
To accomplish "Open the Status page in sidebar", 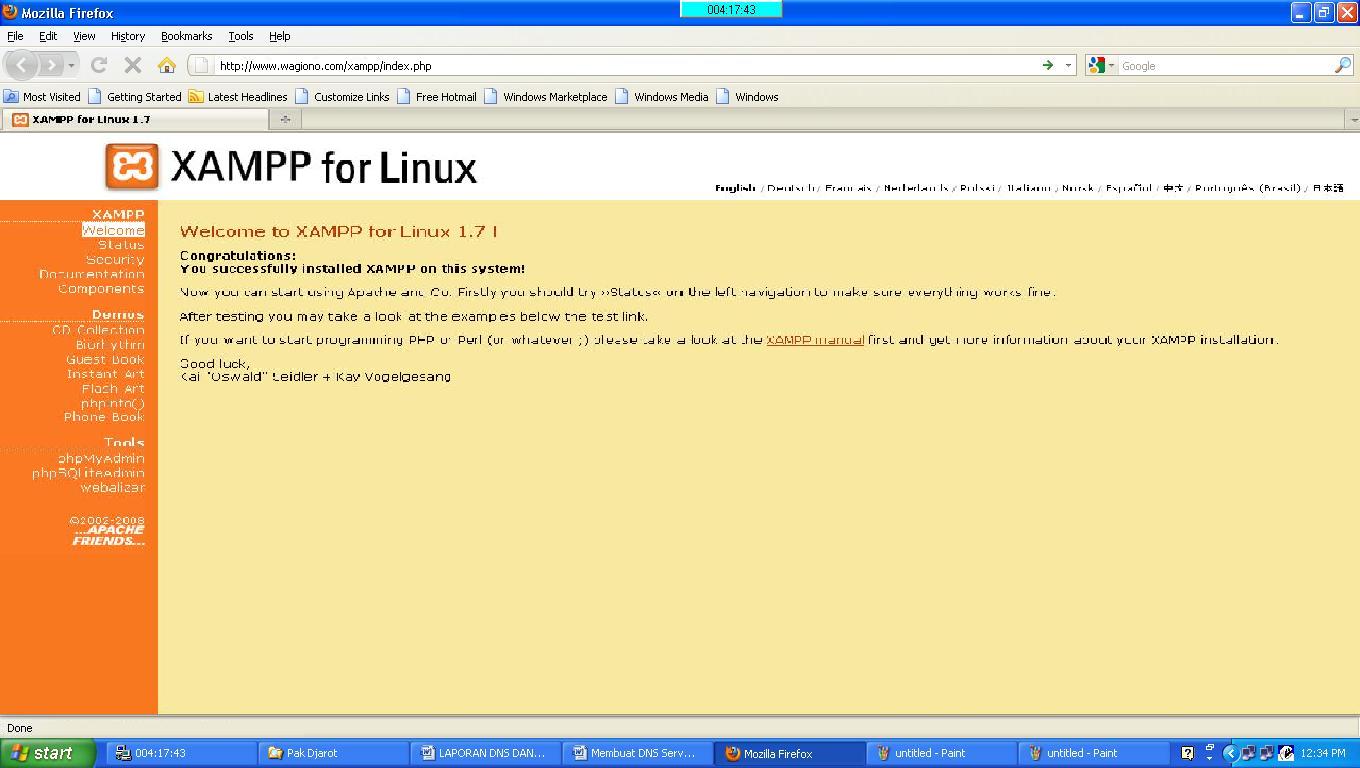I will pyautogui.click(x=121, y=245).
